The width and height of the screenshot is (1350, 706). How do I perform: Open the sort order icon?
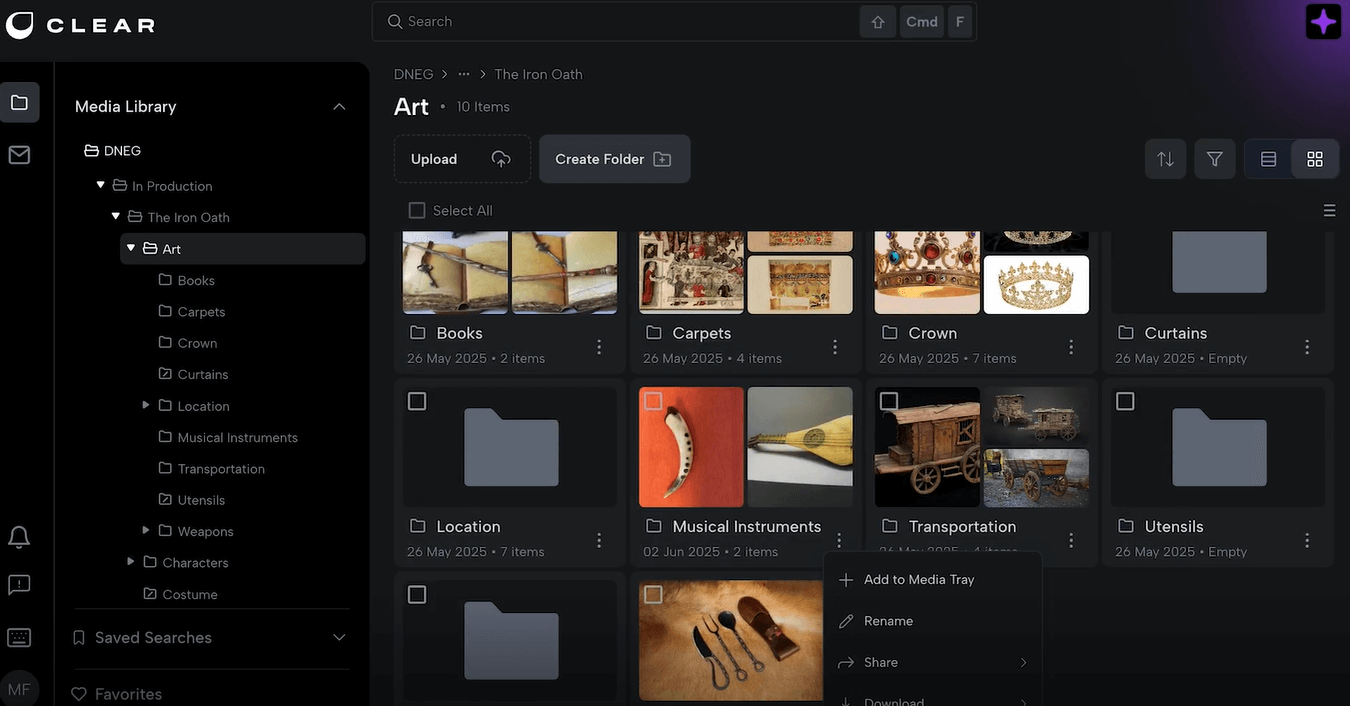[1166, 159]
